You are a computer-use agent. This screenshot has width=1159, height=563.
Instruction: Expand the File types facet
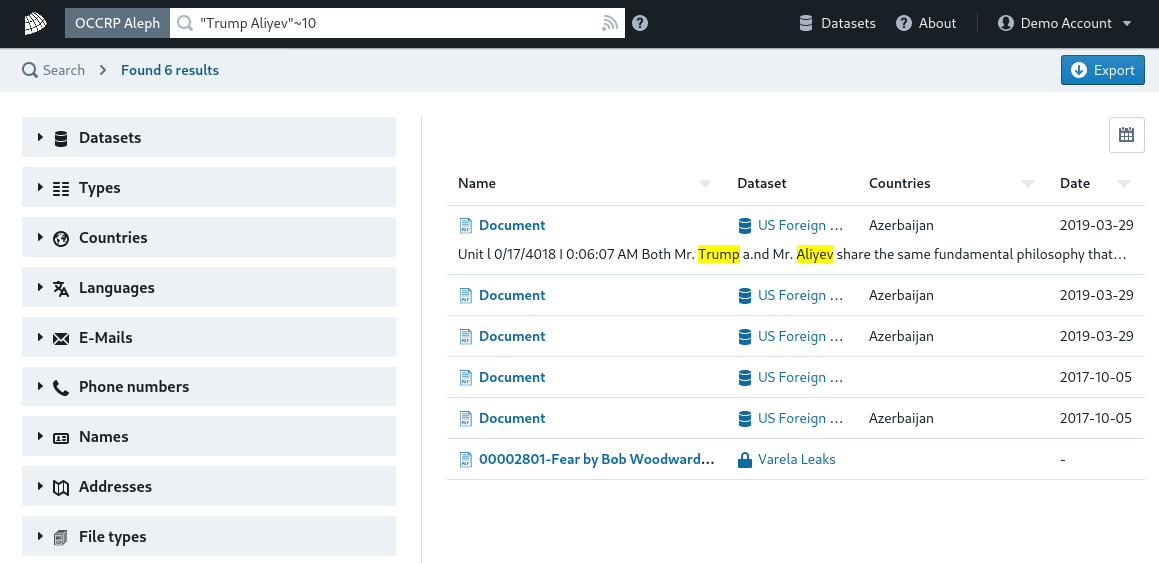[x=209, y=536]
